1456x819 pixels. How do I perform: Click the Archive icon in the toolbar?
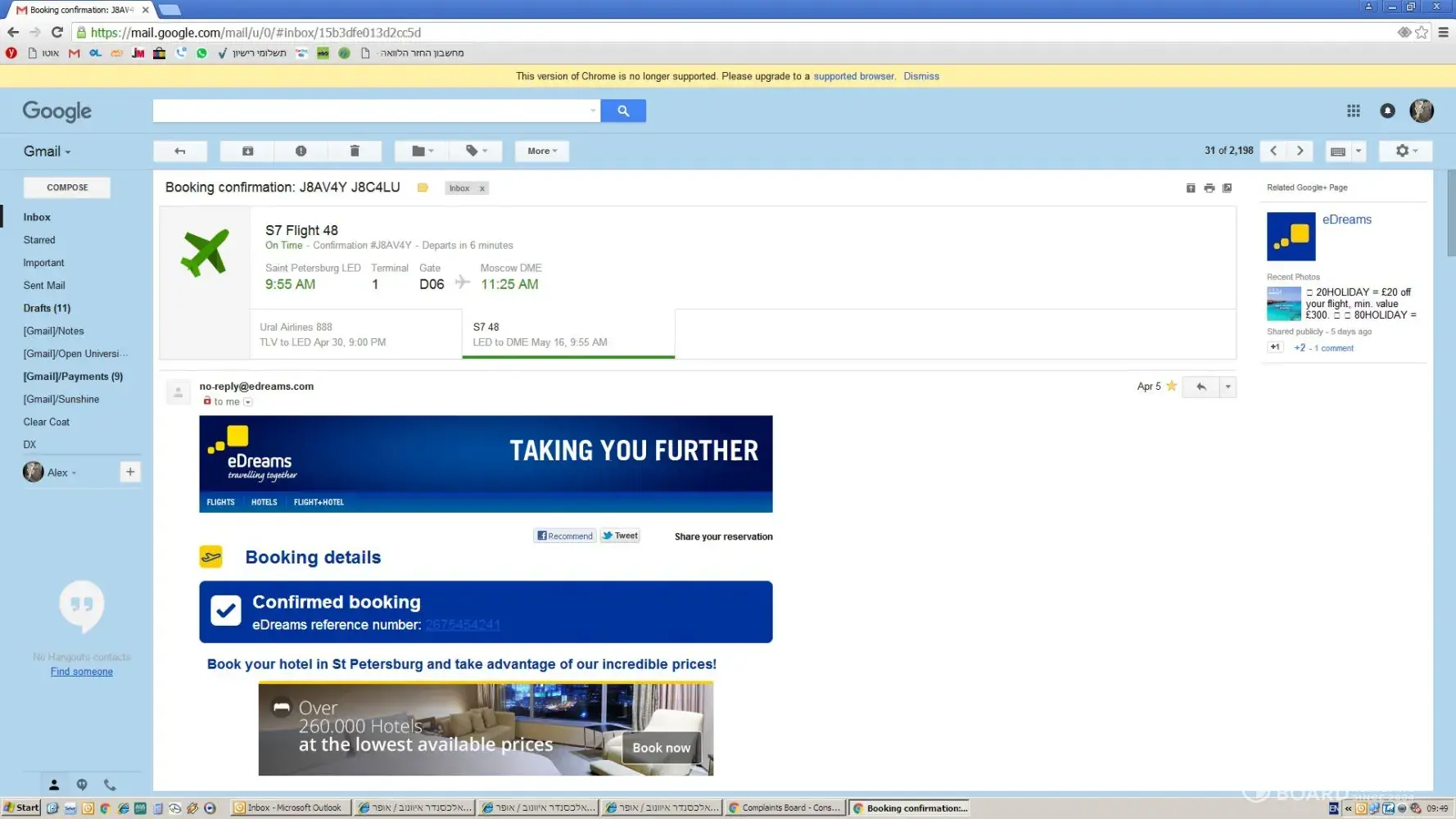click(247, 151)
